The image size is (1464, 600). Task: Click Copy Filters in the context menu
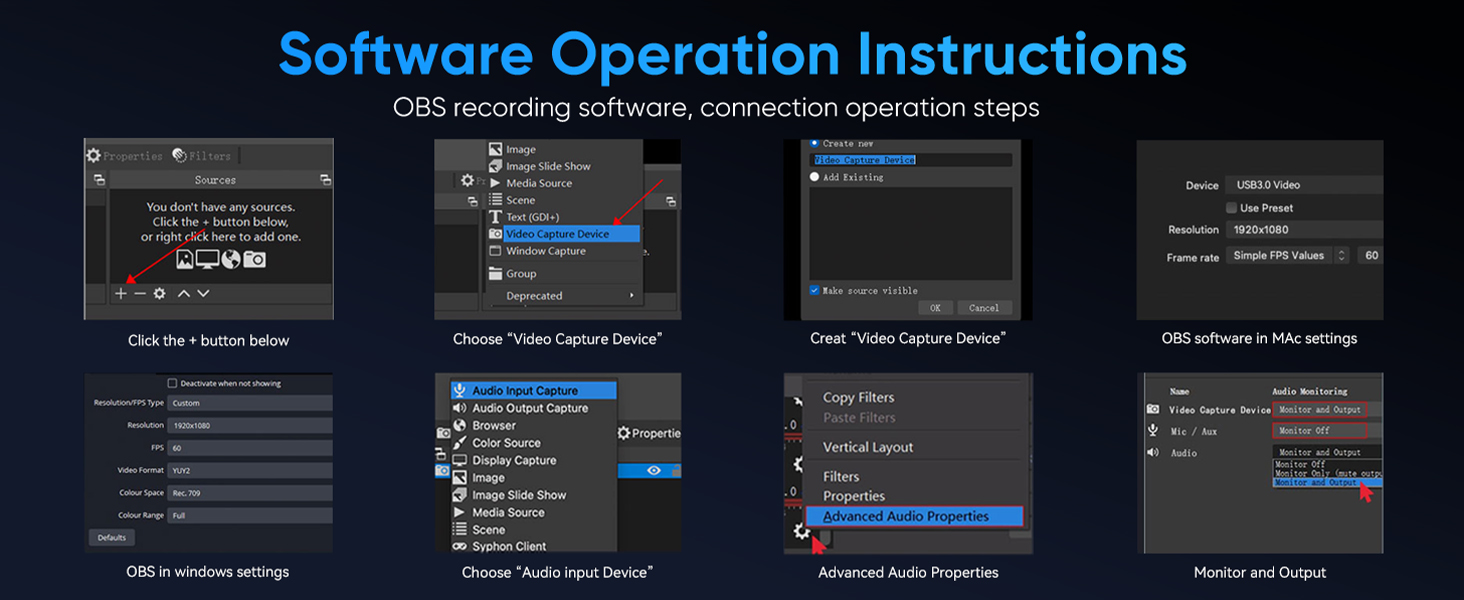[858, 397]
